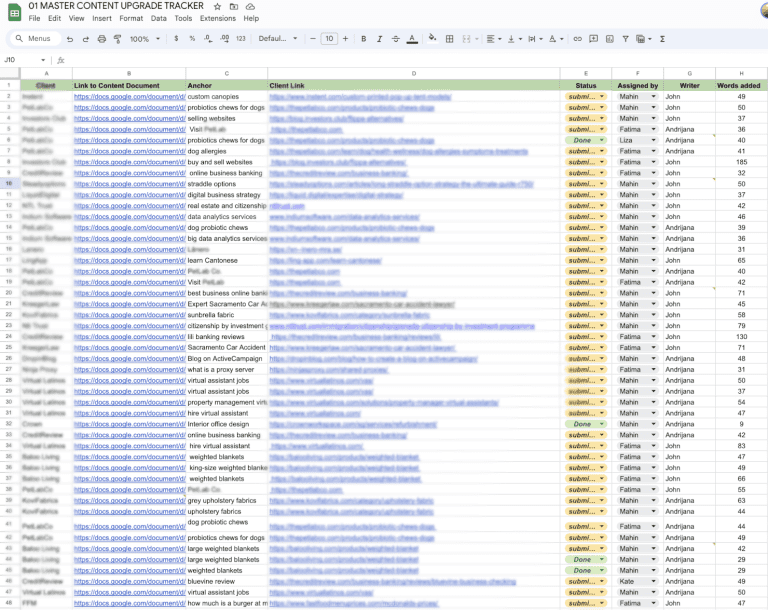Open text wrapping dropdown

click(535, 39)
